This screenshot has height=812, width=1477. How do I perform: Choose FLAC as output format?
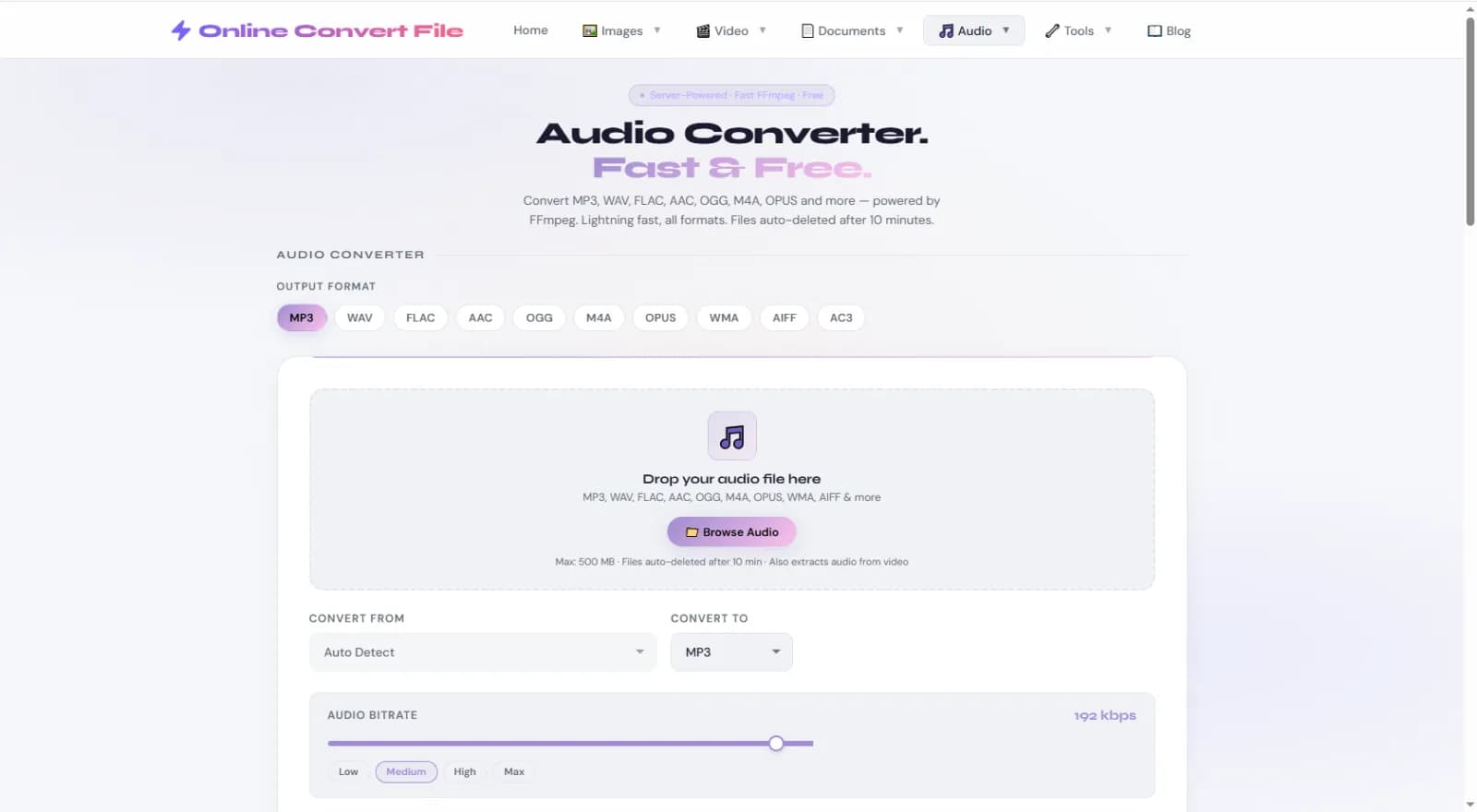click(x=420, y=317)
